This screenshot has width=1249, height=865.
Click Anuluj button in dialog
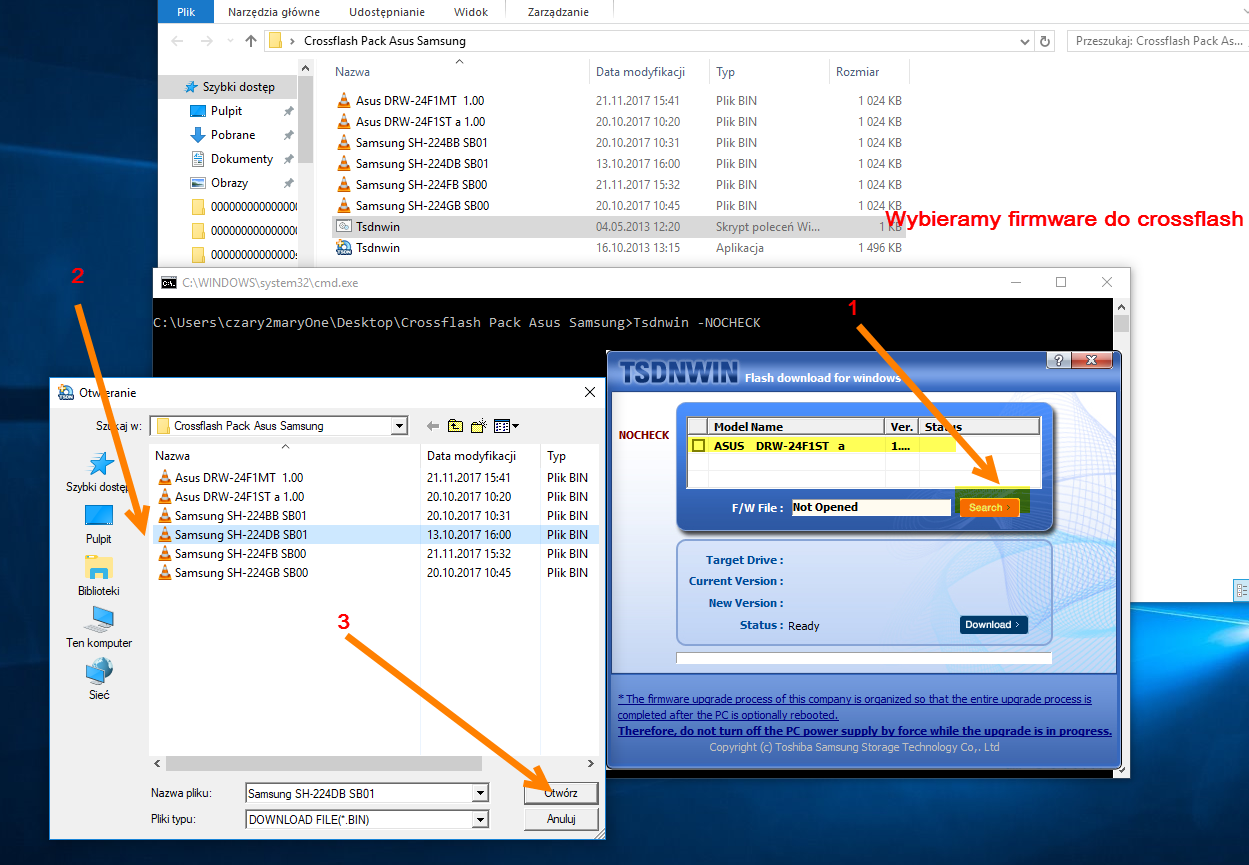pos(561,819)
